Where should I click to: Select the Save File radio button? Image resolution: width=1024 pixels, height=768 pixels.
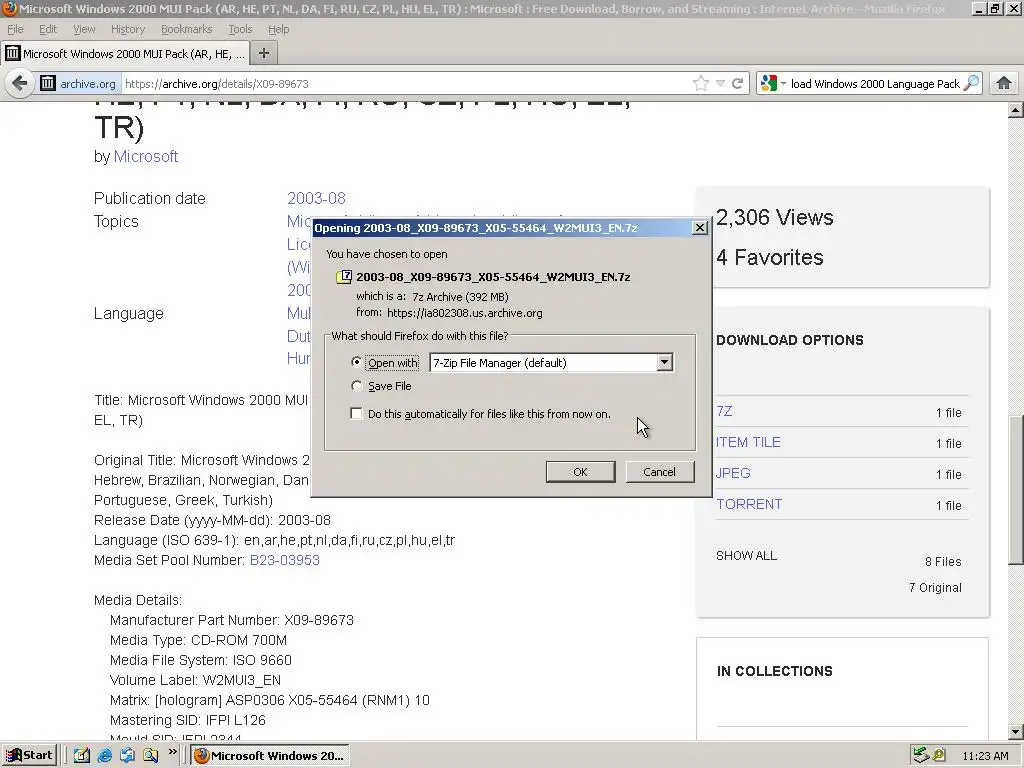coord(357,386)
